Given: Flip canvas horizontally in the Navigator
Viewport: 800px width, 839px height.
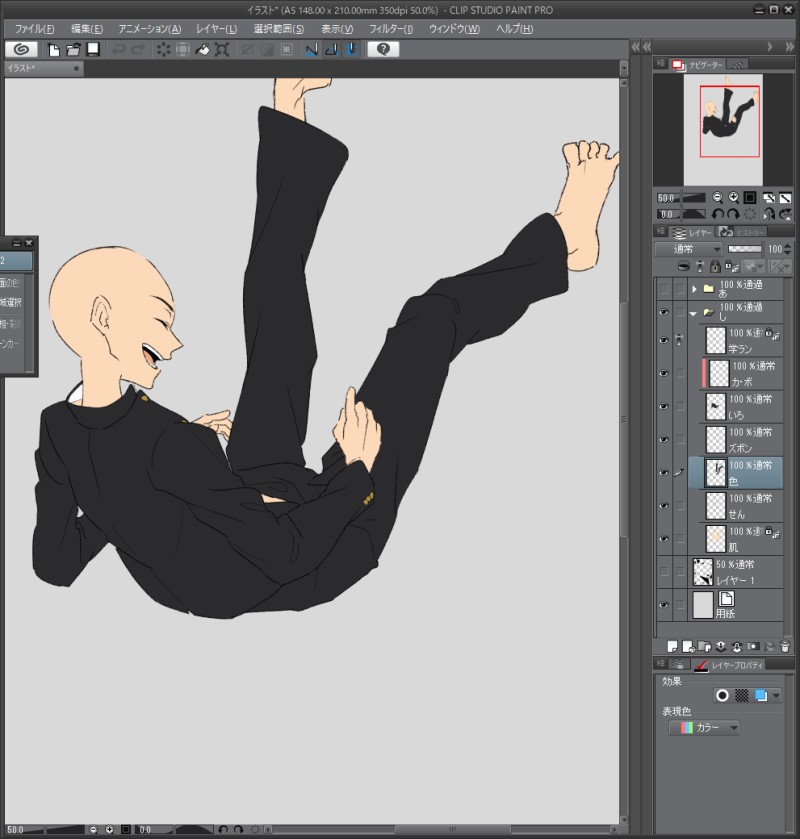Looking at the screenshot, I should point(768,214).
